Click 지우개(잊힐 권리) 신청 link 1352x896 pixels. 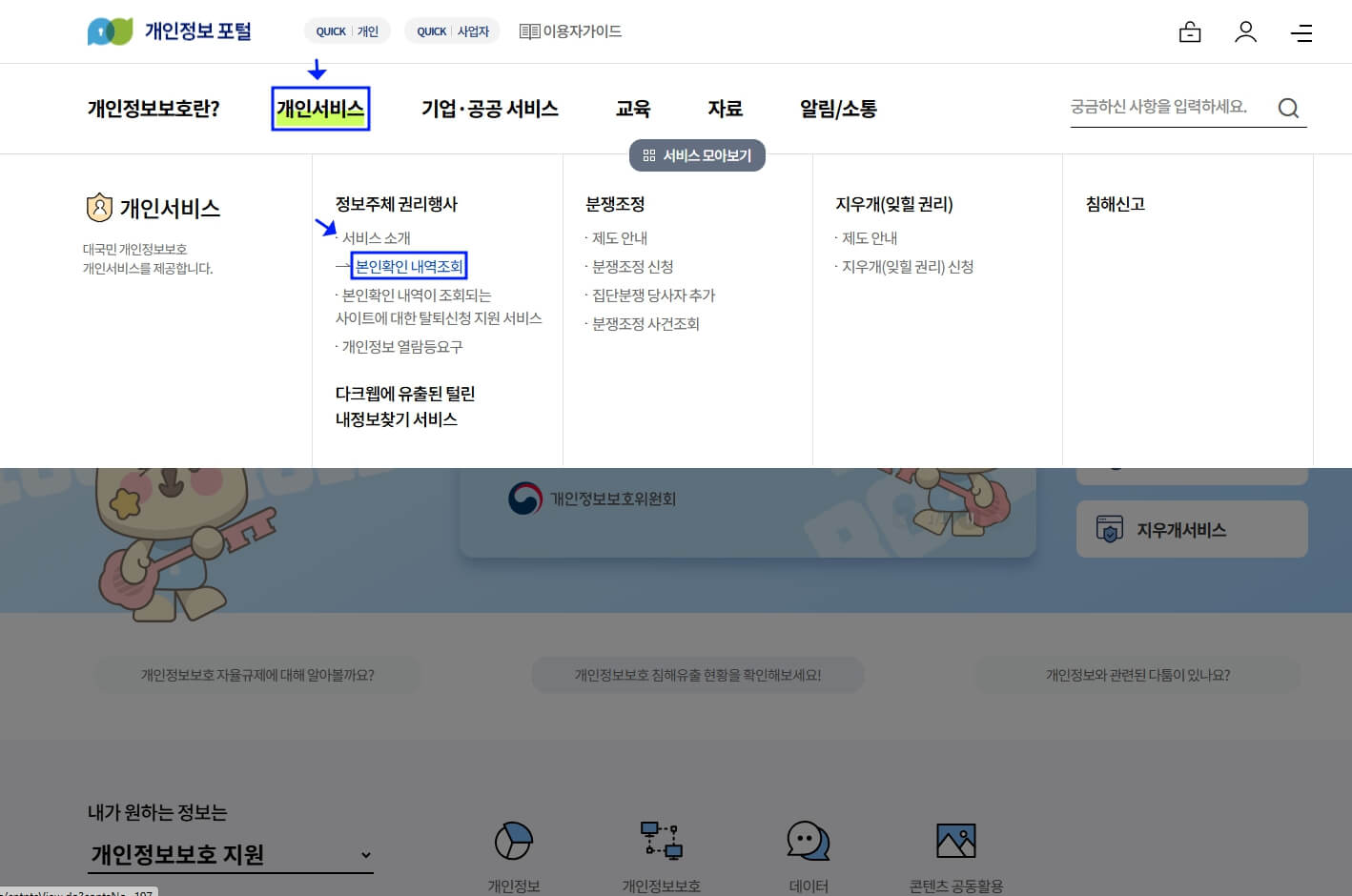(x=907, y=267)
